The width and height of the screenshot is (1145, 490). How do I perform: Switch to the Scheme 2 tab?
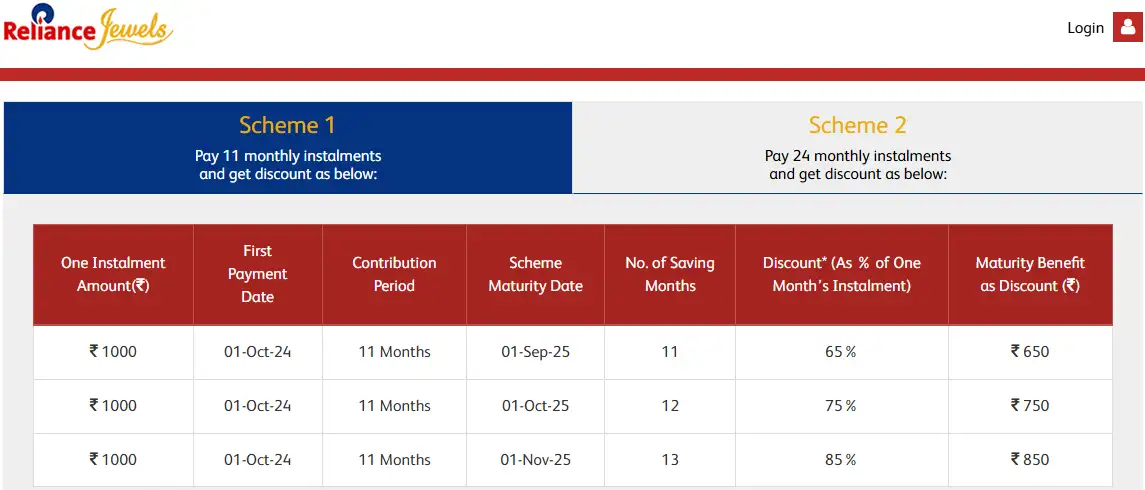[x=857, y=147]
